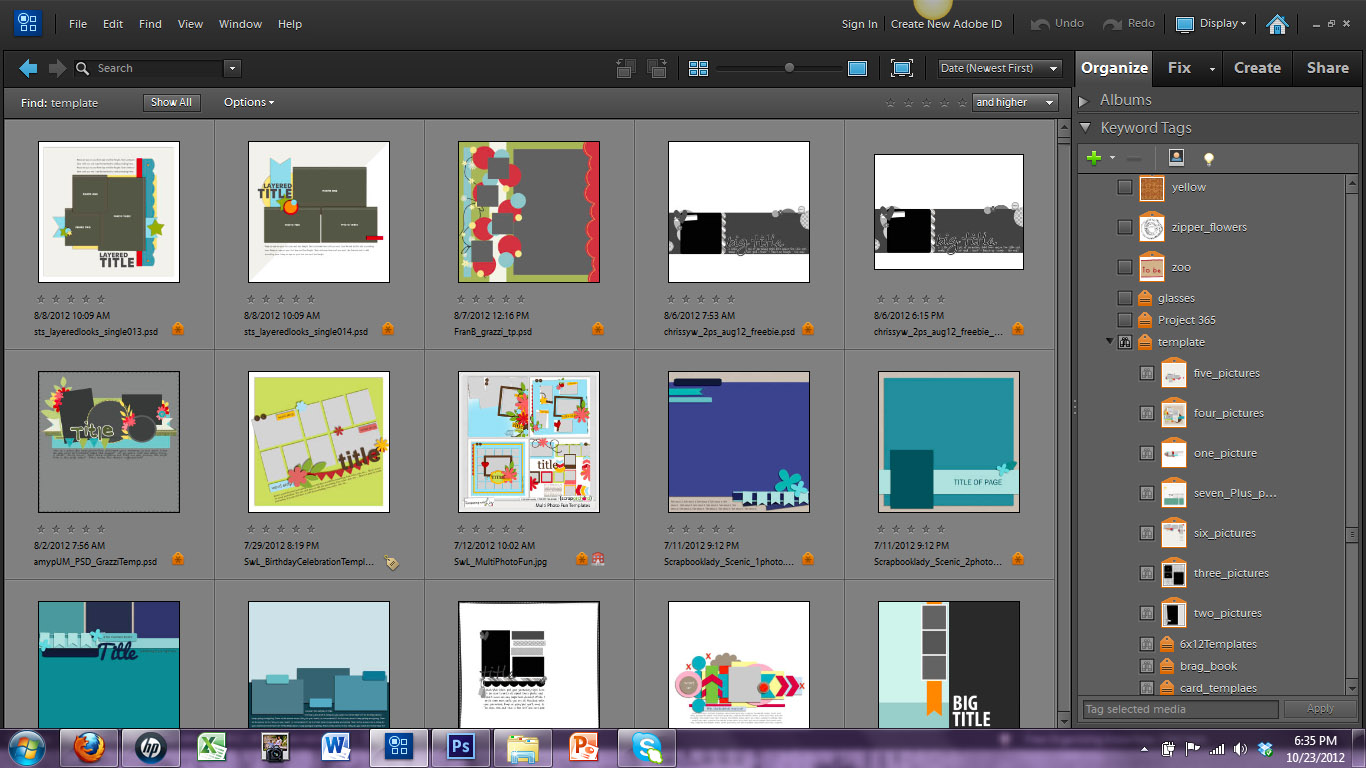This screenshot has height=768, width=1366.
Task: Click the Show All button
Action: 171,102
